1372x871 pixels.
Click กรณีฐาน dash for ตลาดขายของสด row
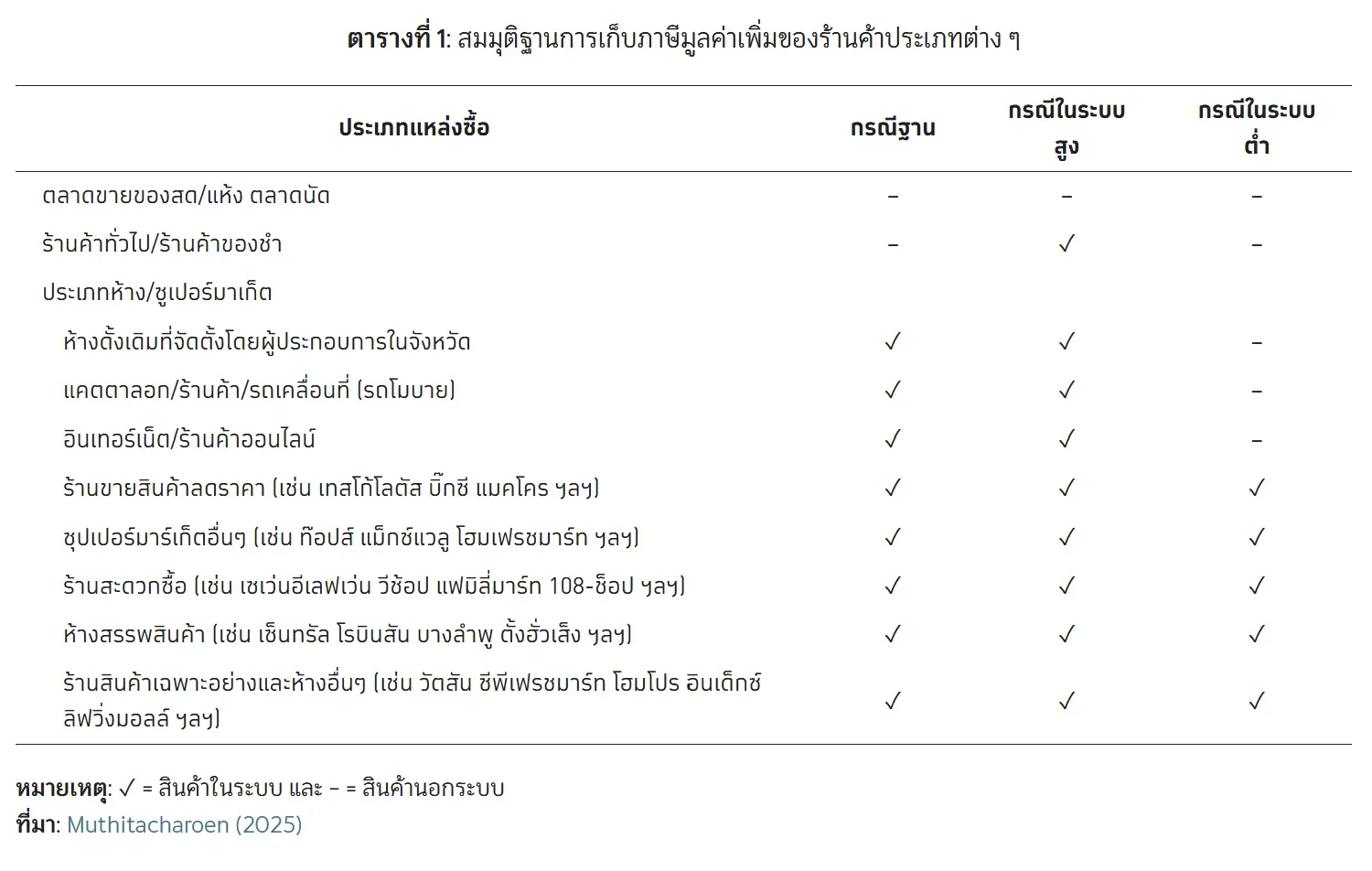(x=893, y=197)
